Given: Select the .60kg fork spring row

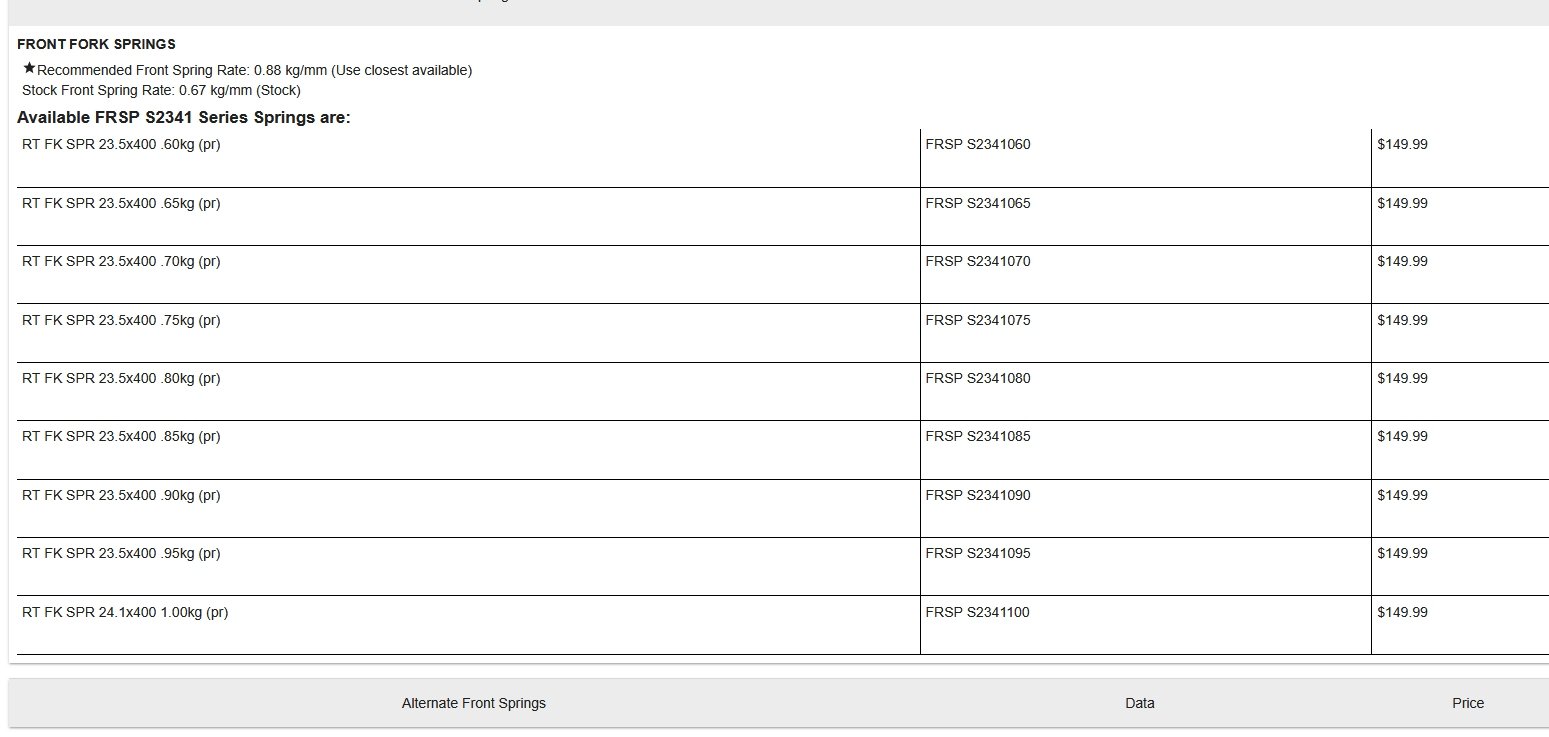Looking at the screenshot, I should pos(121,144).
